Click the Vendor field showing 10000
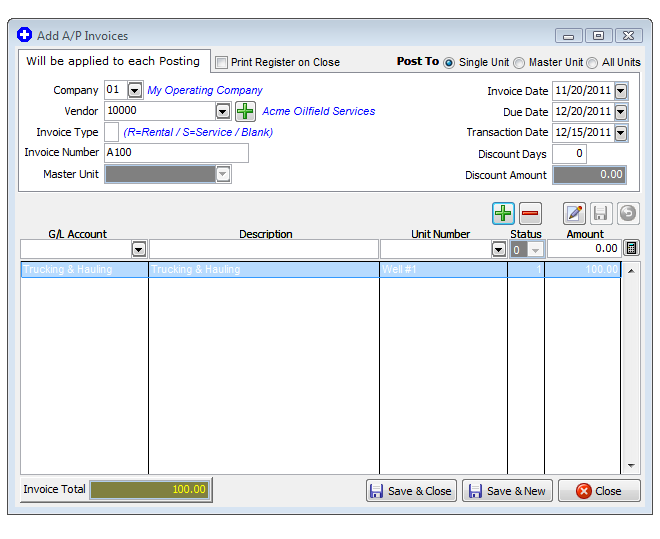The width and height of the screenshot is (660, 539). [160, 111]
